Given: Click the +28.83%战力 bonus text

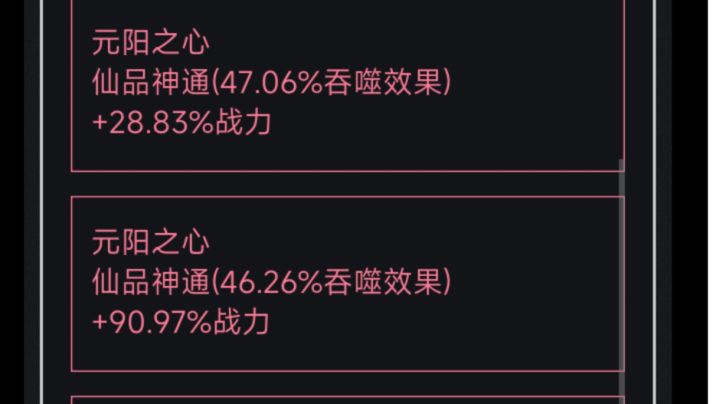Looking at the screenshot, I should point(182,124).
